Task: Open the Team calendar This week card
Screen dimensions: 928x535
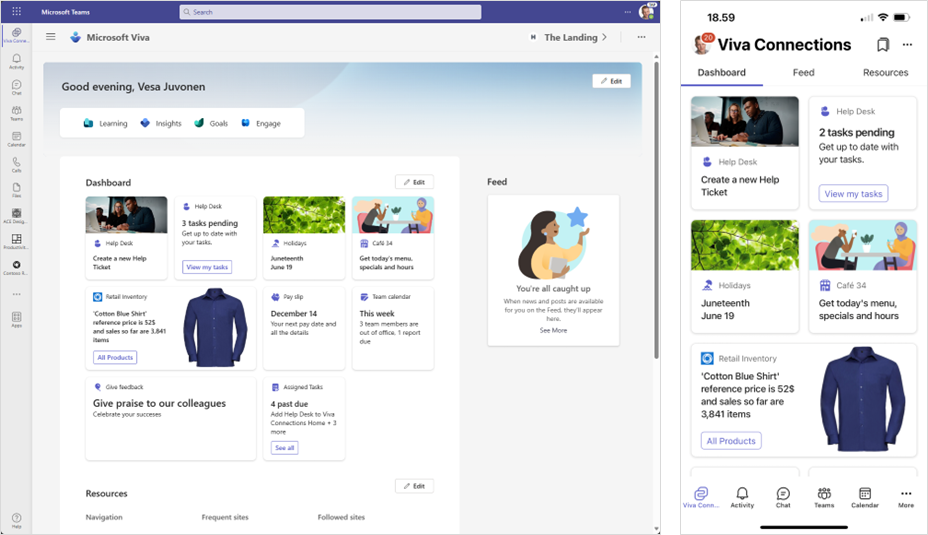Action: [393, 328]
